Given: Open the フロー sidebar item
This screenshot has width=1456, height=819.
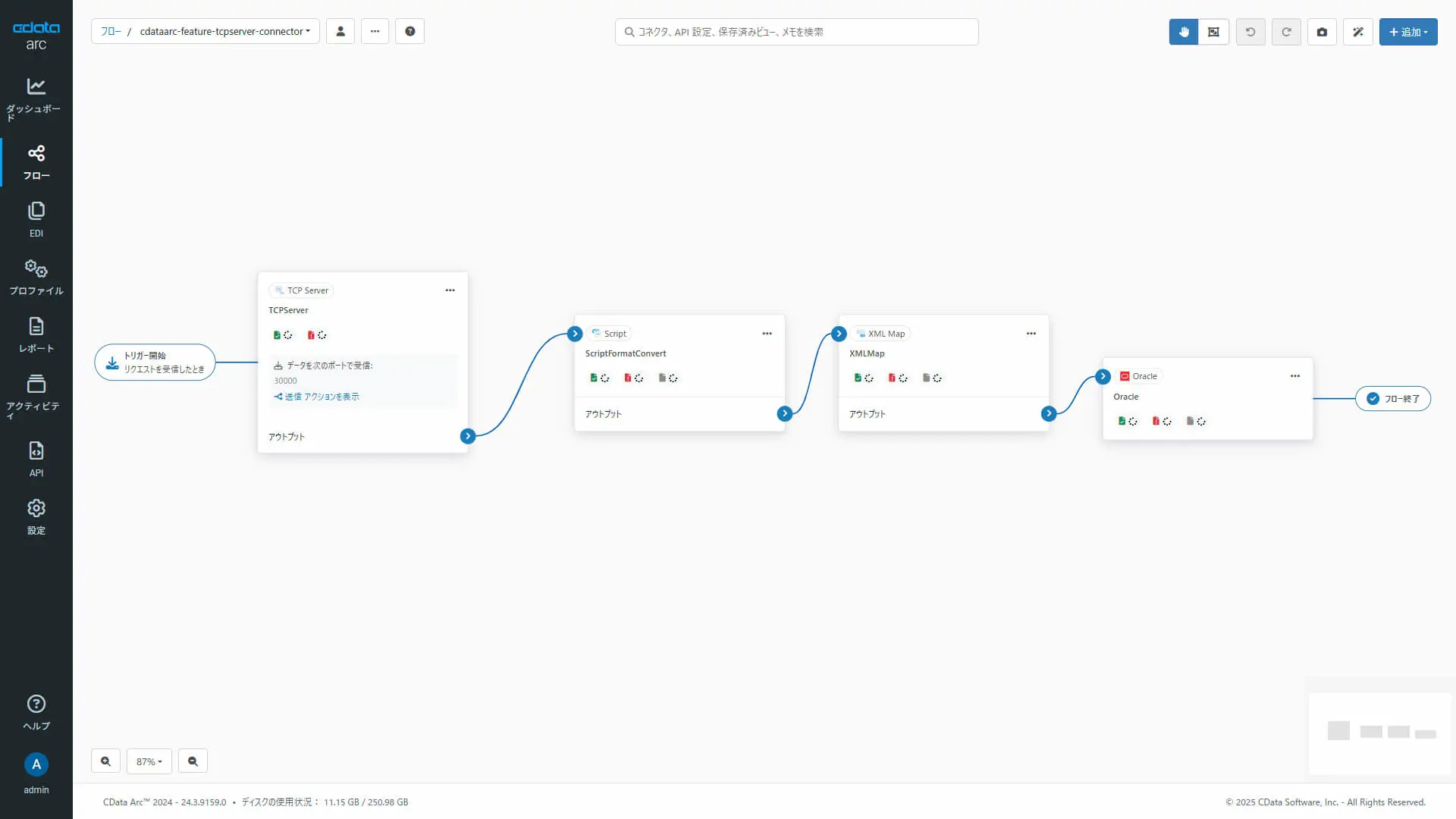Looking at the screenshot, I should [36, 162].
